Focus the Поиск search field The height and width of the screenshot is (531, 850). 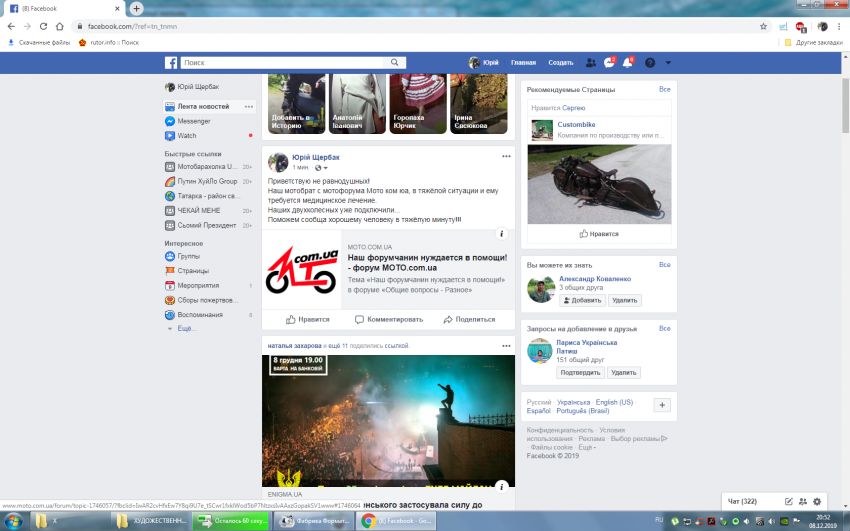(282, 63)
